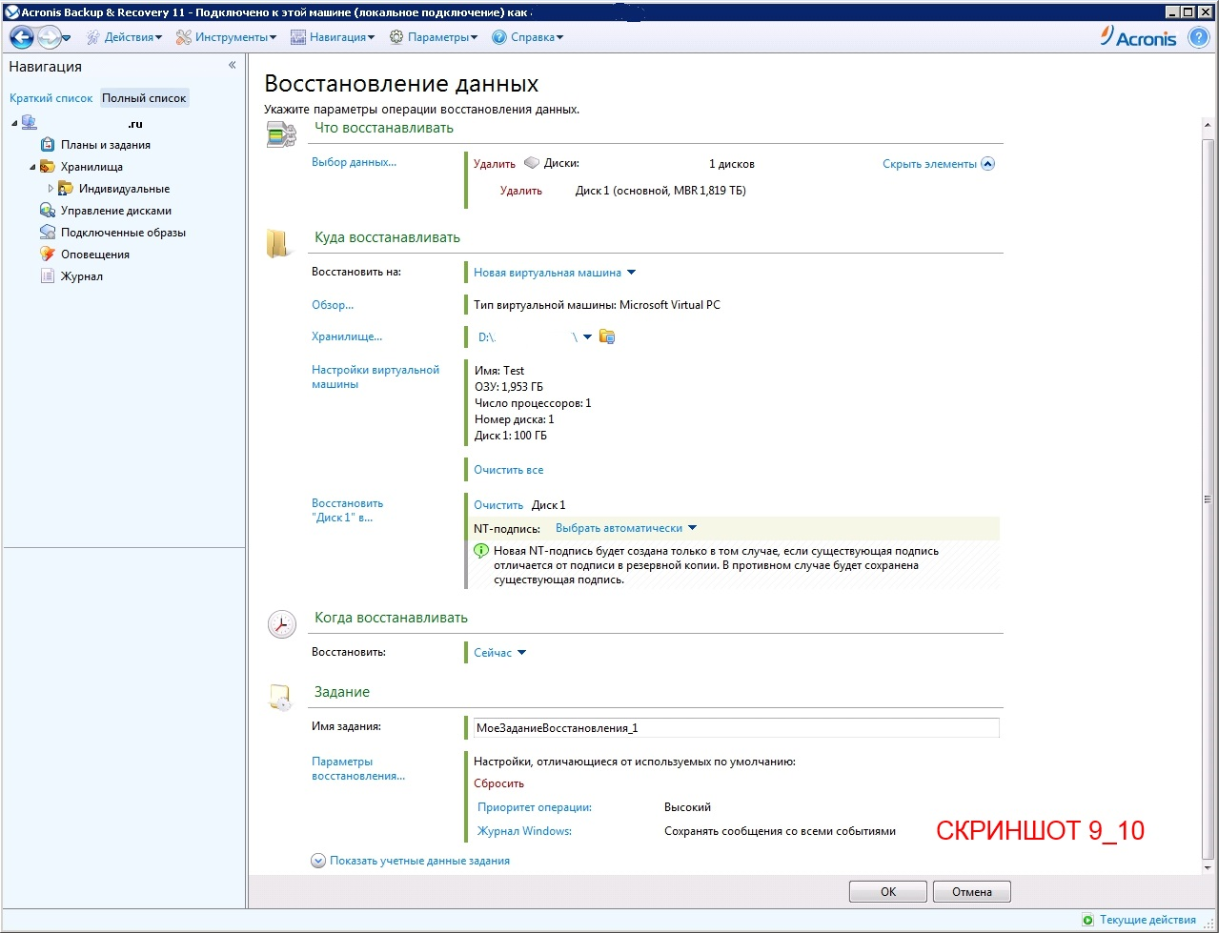Open the Новая виртуальная машина dropdown
Screen dimensions: 1219x933
[x=631, y=272]
